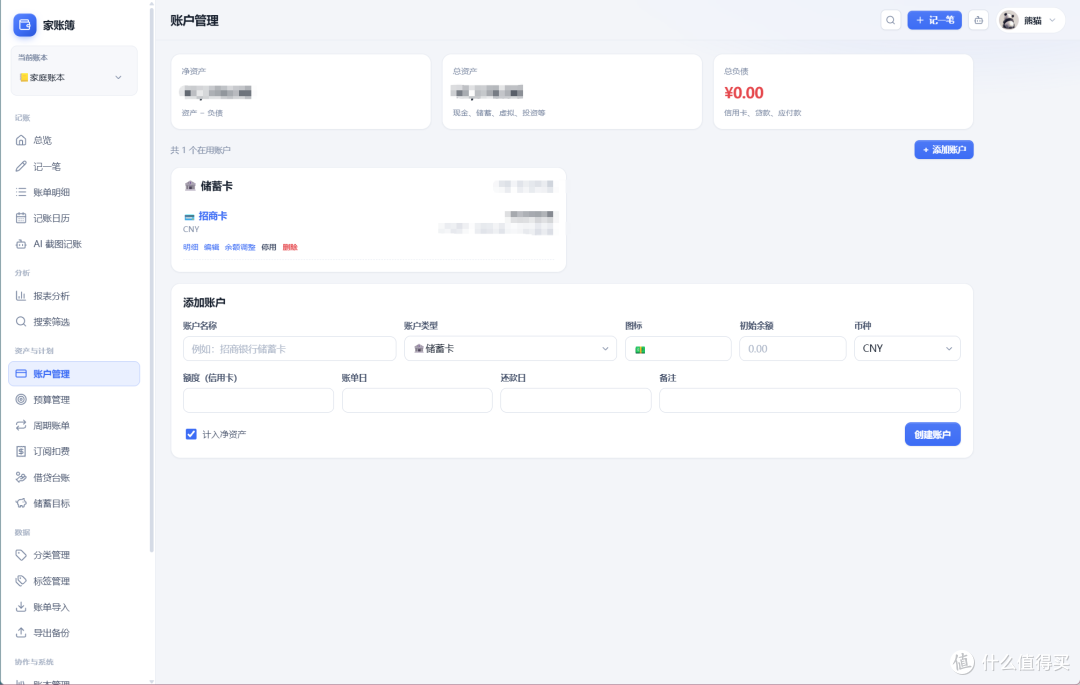Click red 删除 link under 招商卡
Viewport: 1080px width, 685px height.
tap(290, 247)
